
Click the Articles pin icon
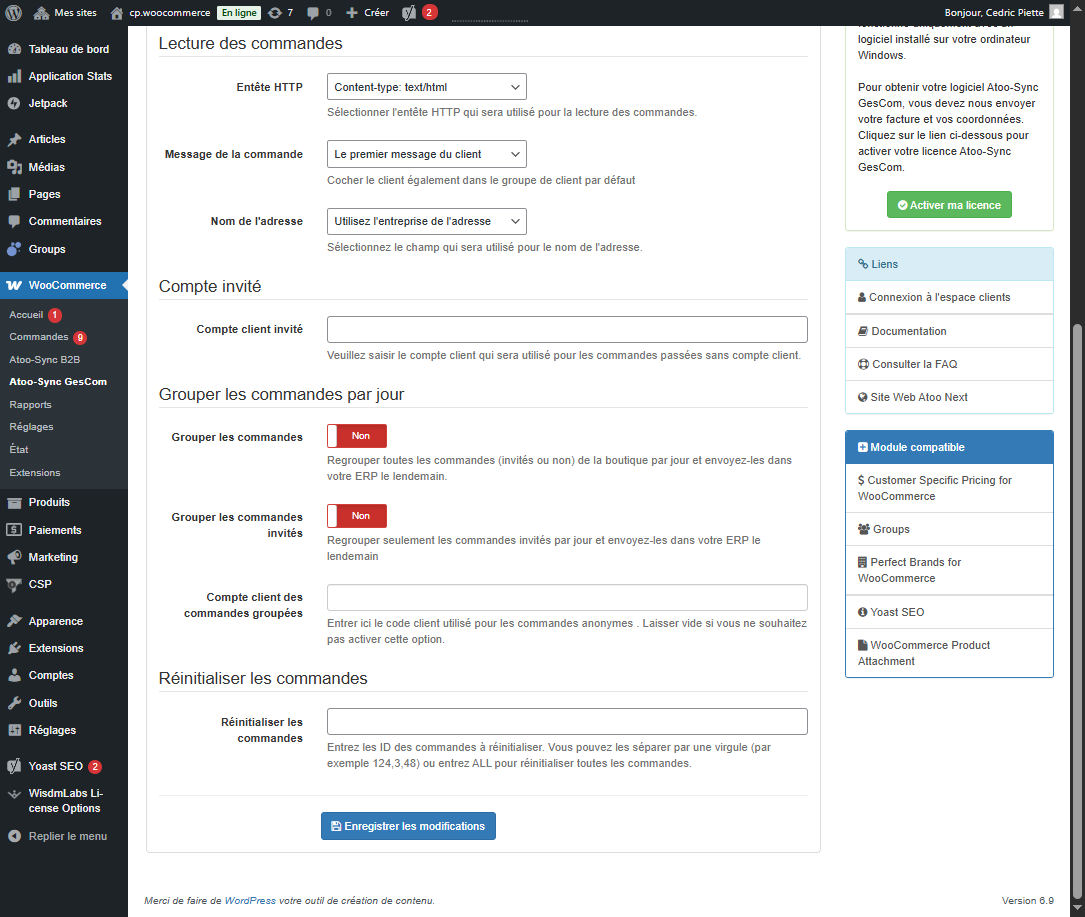click(x=14, y=139)
